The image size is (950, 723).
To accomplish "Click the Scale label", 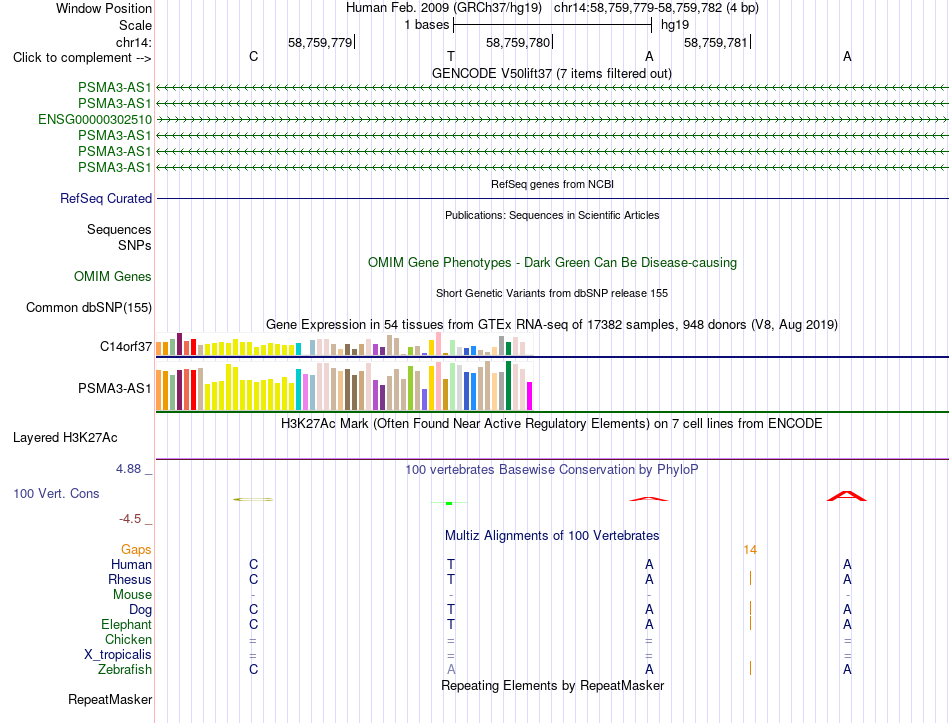I will (135, 25).
